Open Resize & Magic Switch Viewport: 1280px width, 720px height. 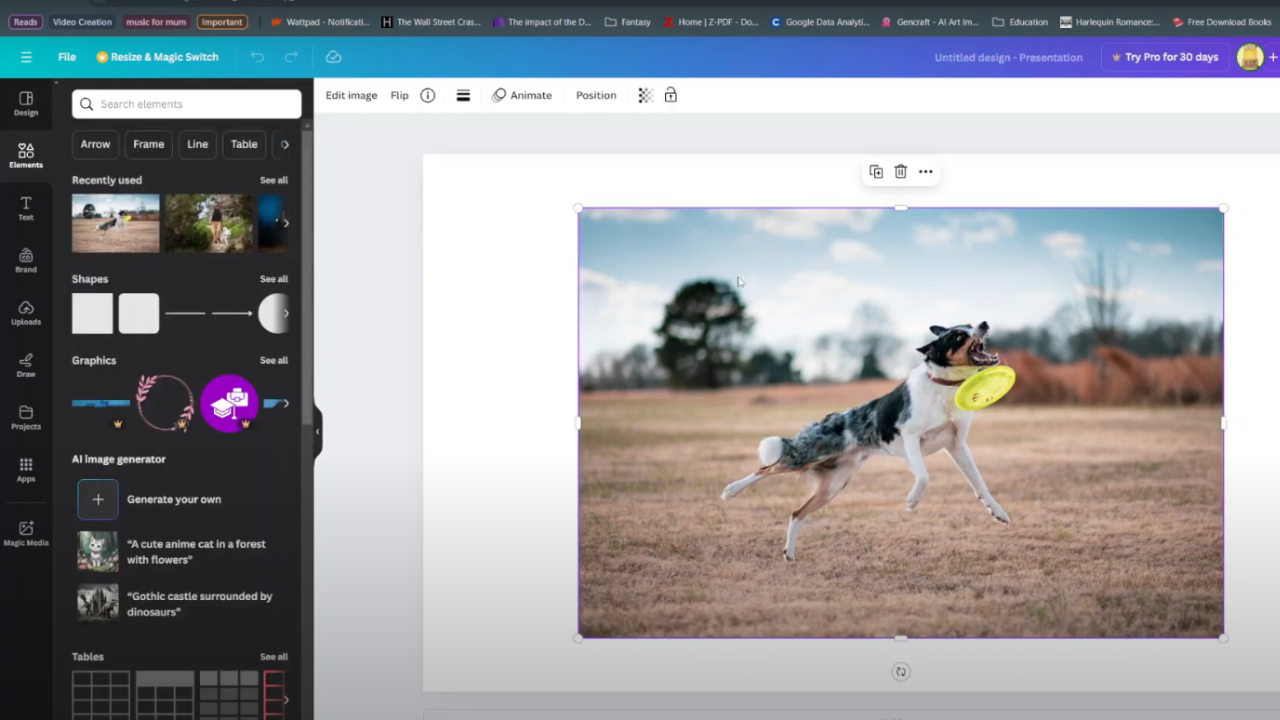click(157, 57)
